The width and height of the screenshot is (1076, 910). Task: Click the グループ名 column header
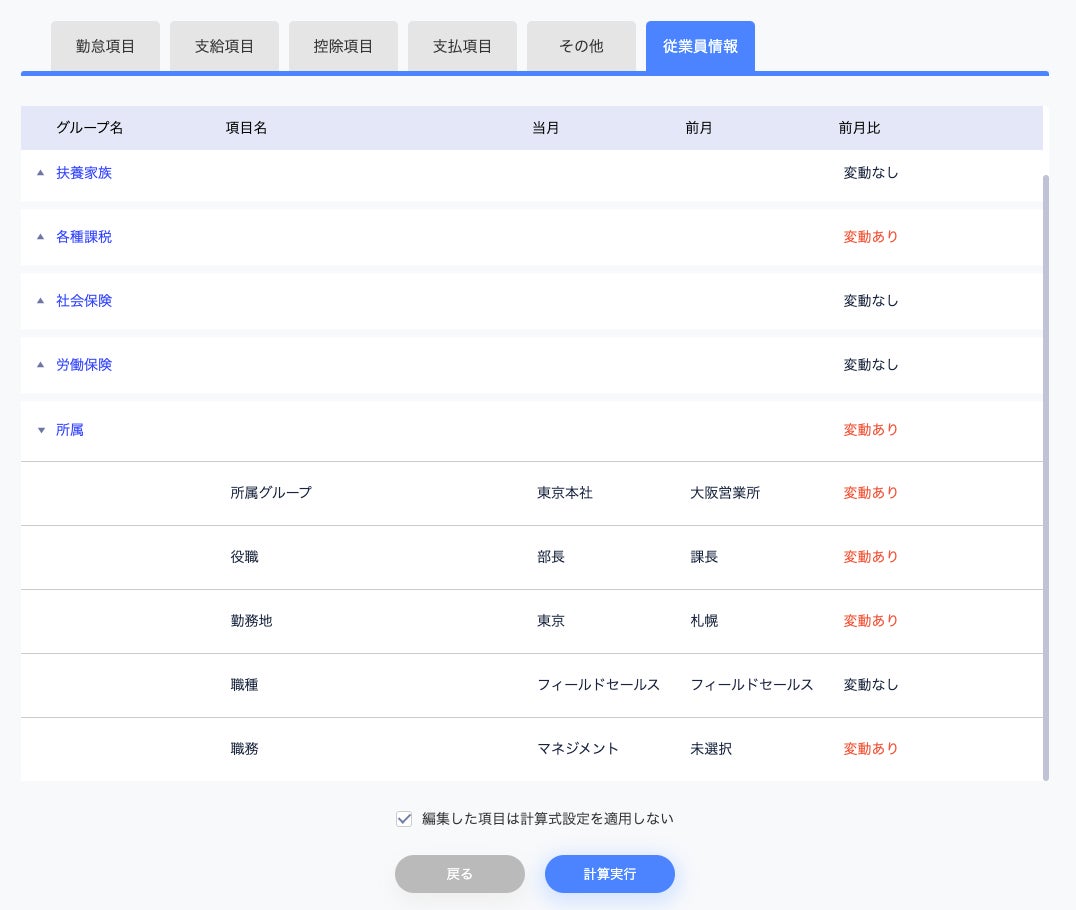point(89,128)
